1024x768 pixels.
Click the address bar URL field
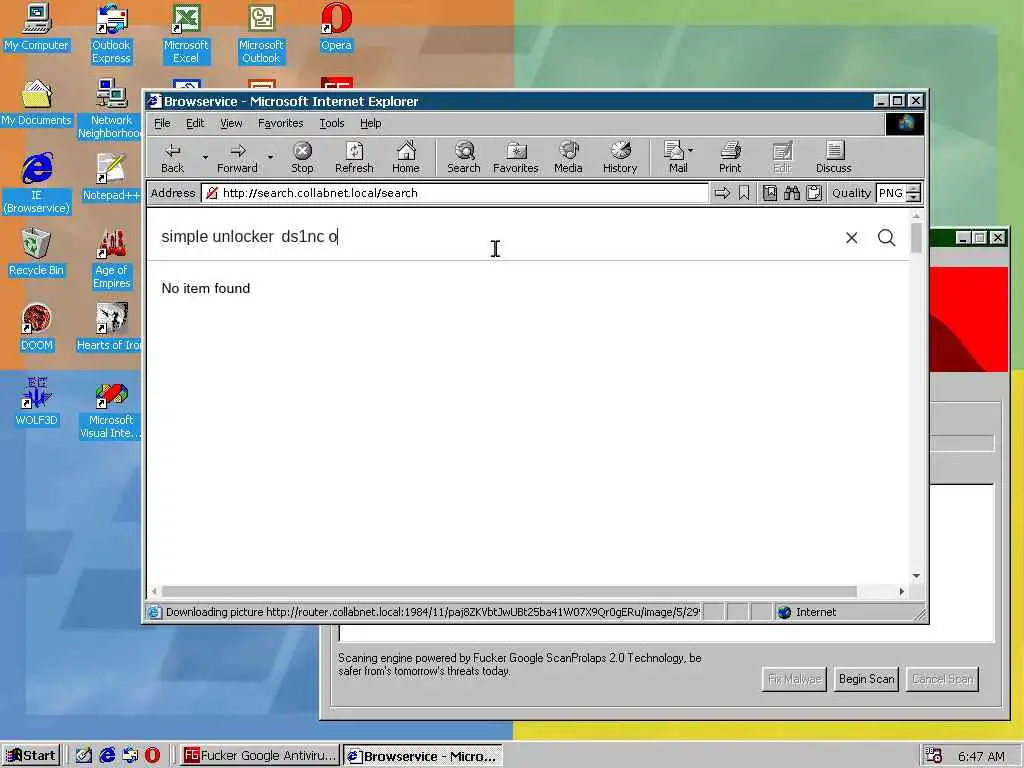(455, 193)
